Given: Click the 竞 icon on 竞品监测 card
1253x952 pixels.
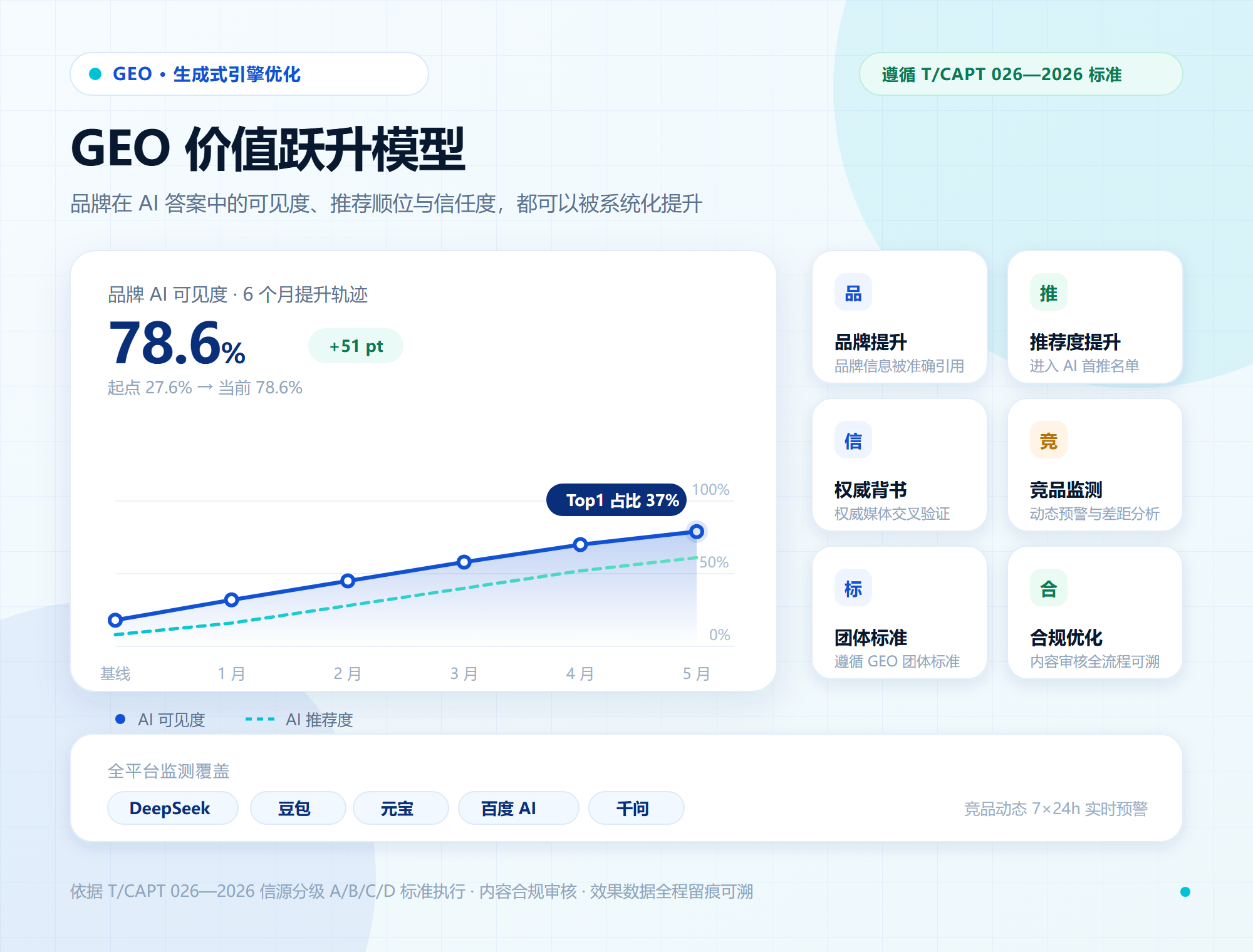Looking at the screenshot, I should (1049, 440).
